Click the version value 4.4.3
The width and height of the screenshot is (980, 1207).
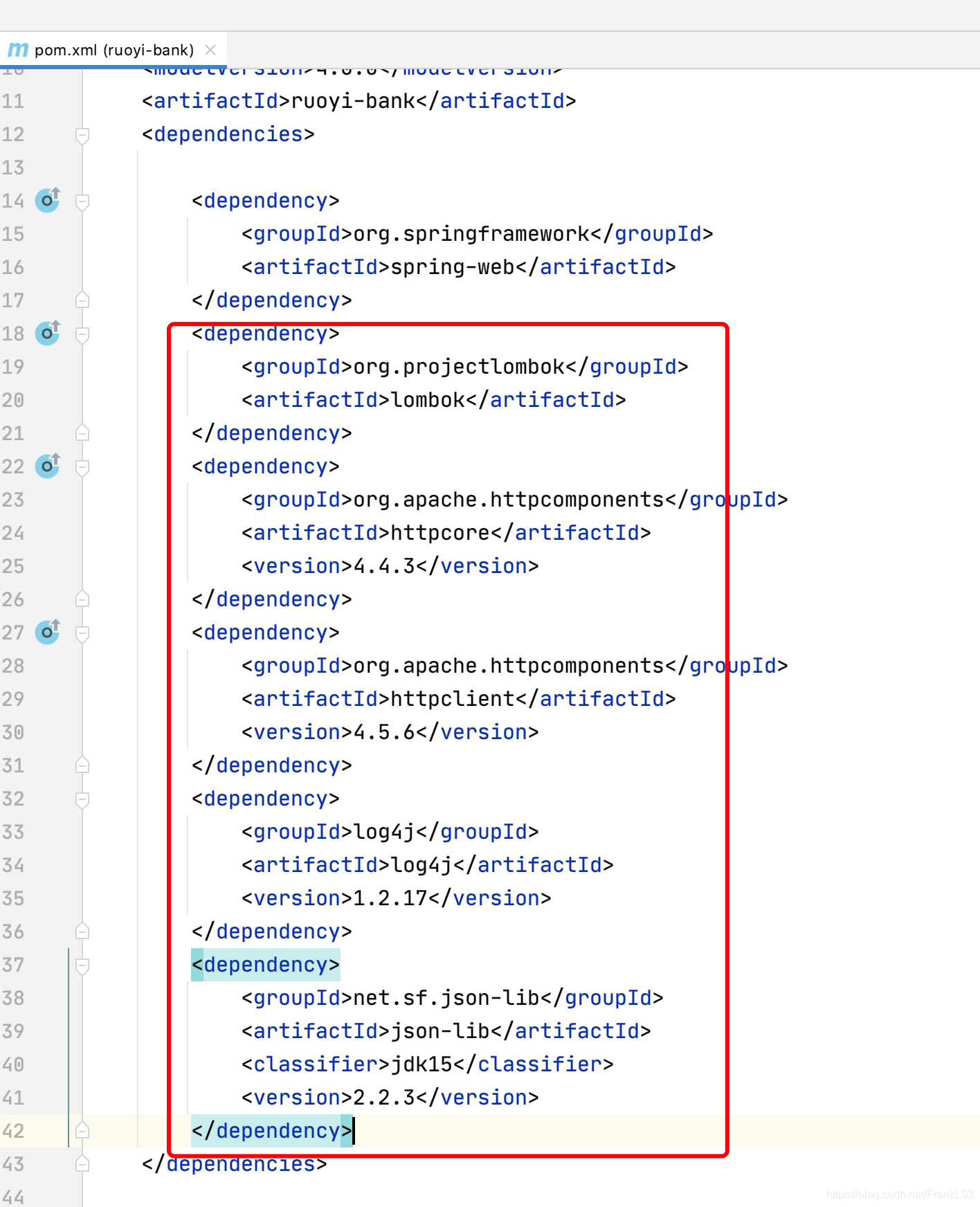click(x=384, y=566)
